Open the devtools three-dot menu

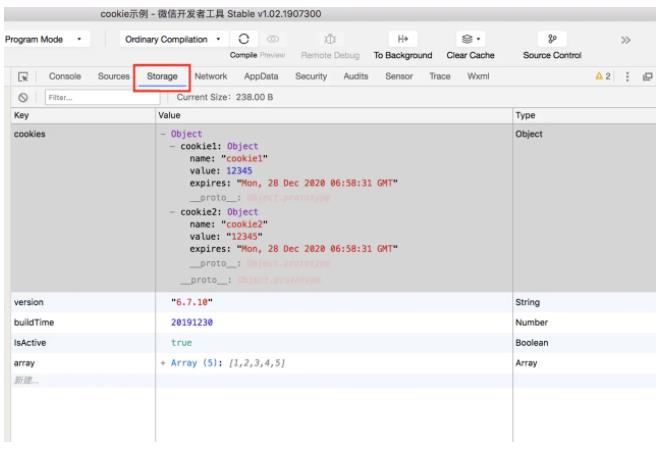627,77
